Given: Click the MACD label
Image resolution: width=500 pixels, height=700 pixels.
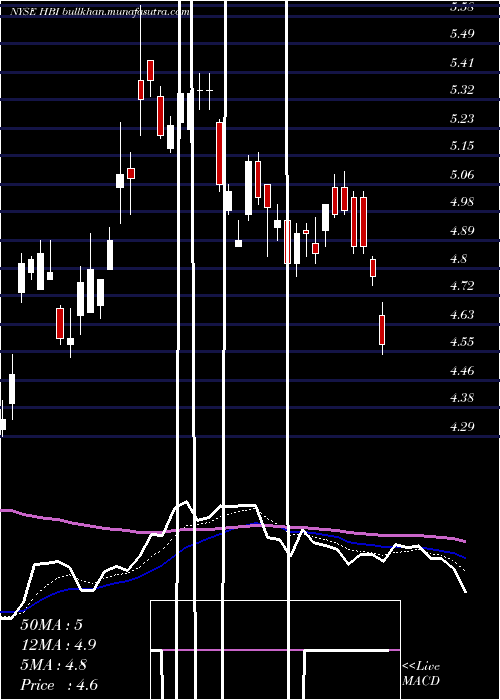Looking at the screenshot, I should coord(421,681).
